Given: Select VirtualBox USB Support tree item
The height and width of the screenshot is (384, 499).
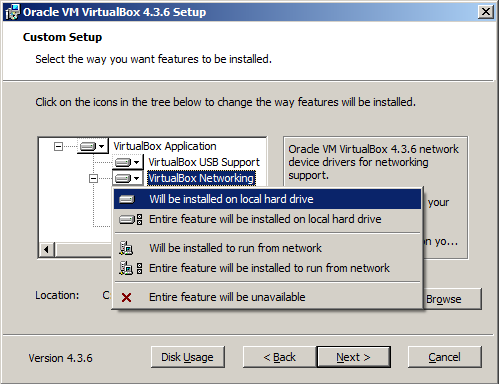Looking at the screenshot, I should tap(204, 162).
